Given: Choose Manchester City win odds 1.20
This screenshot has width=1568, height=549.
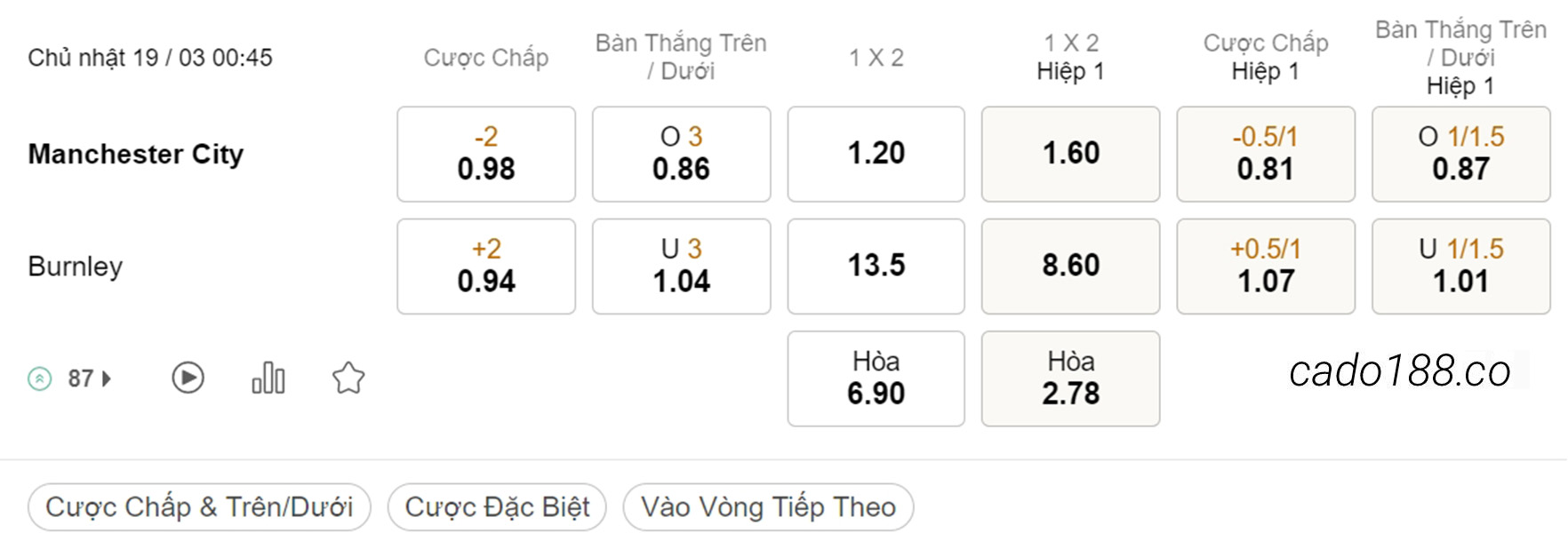Looking at the screenshot, I should [x=876, y=154].
